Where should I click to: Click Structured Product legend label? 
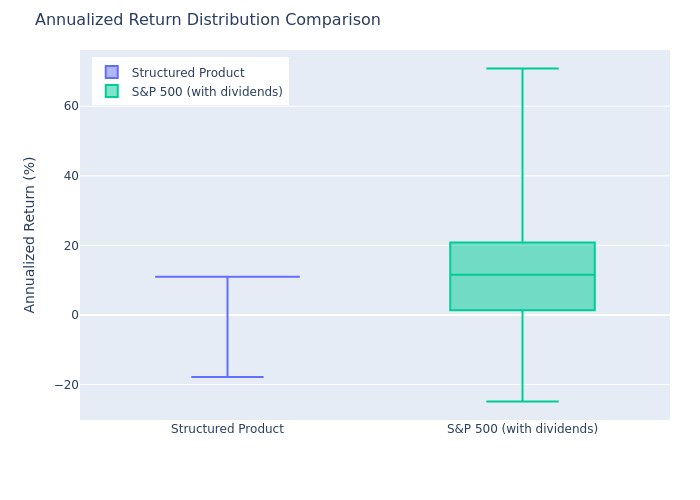click(x=188, y=72)
